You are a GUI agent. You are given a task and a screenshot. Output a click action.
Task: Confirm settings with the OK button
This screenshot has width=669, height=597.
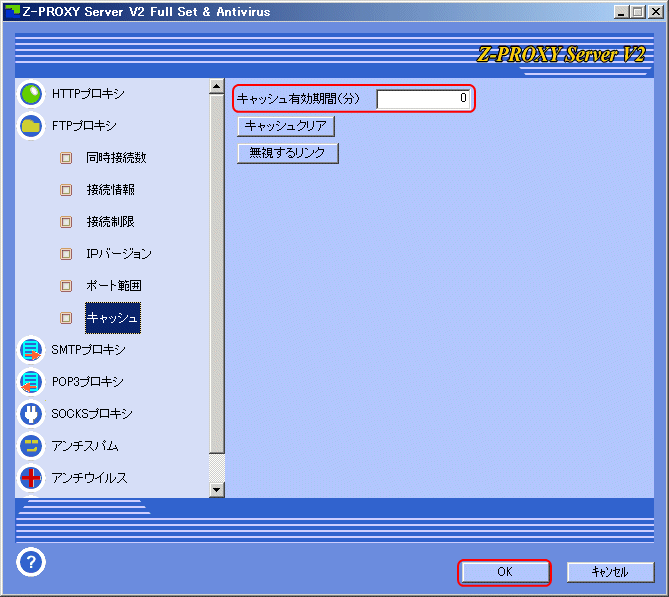coord(505,572)
